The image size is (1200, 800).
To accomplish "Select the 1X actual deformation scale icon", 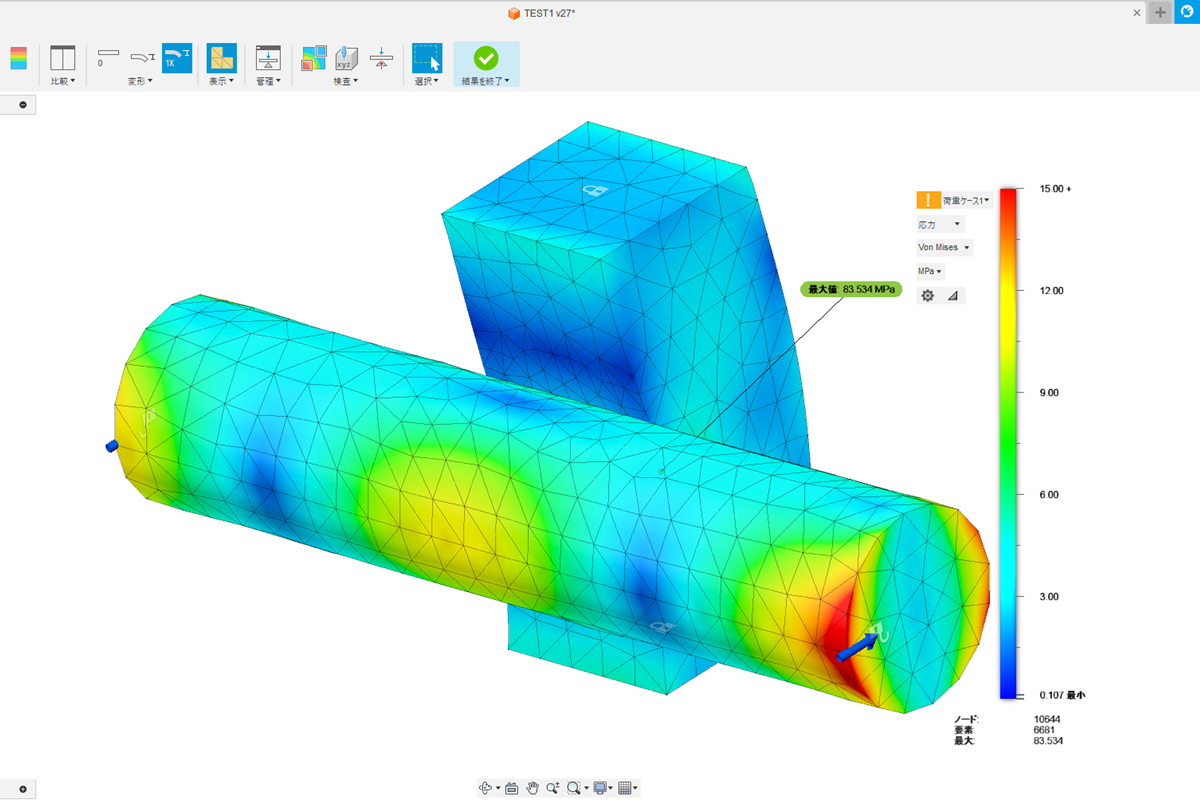I will 176,58.
